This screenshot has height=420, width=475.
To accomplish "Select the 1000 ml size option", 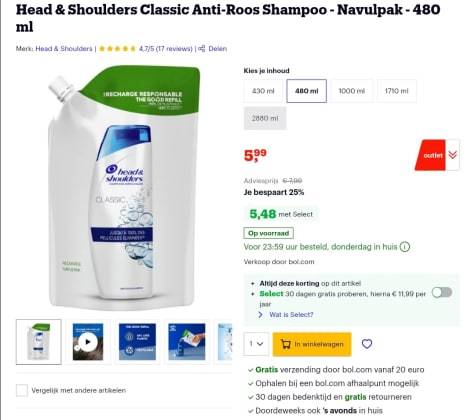I will [x=352, y=91].
